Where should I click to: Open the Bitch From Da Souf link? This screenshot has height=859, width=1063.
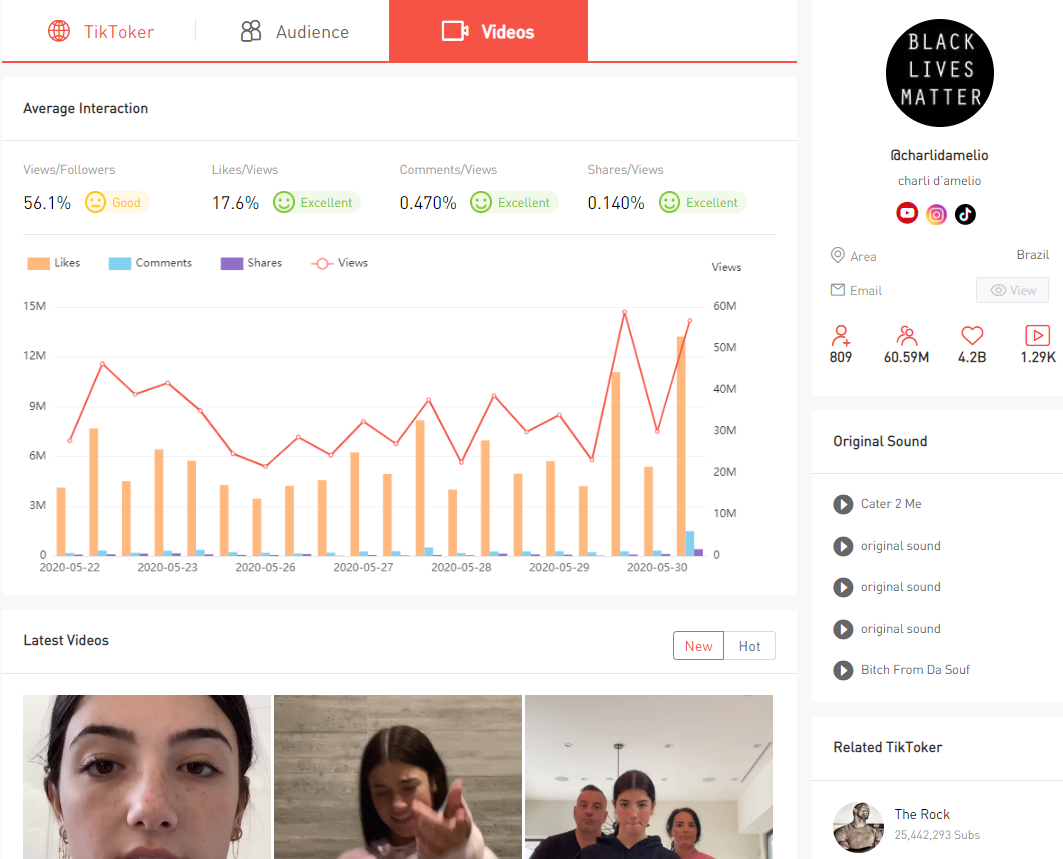point(915,670)
